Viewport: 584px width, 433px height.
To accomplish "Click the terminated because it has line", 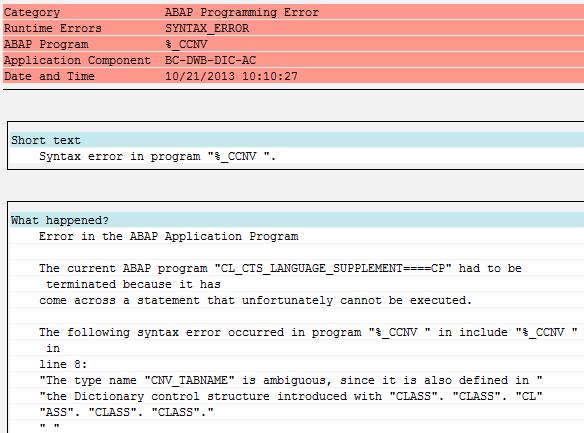I will coord(133,284).
